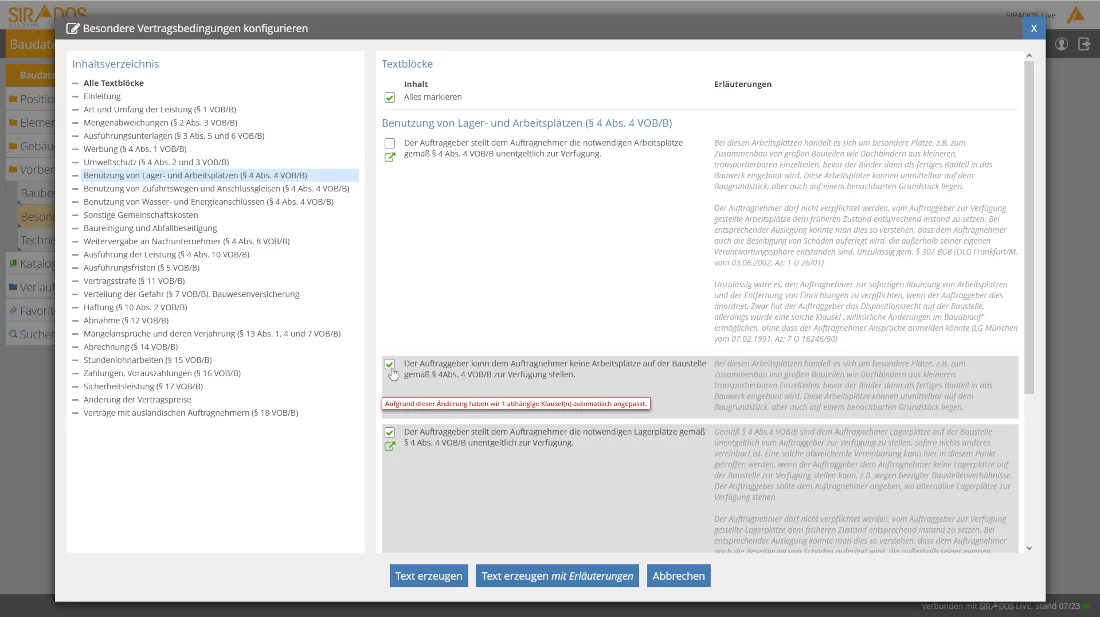Check the unentgeltlich Arbeitsplätze clause checkbox
Viewport: 1100px width, 617px height.
390,144
